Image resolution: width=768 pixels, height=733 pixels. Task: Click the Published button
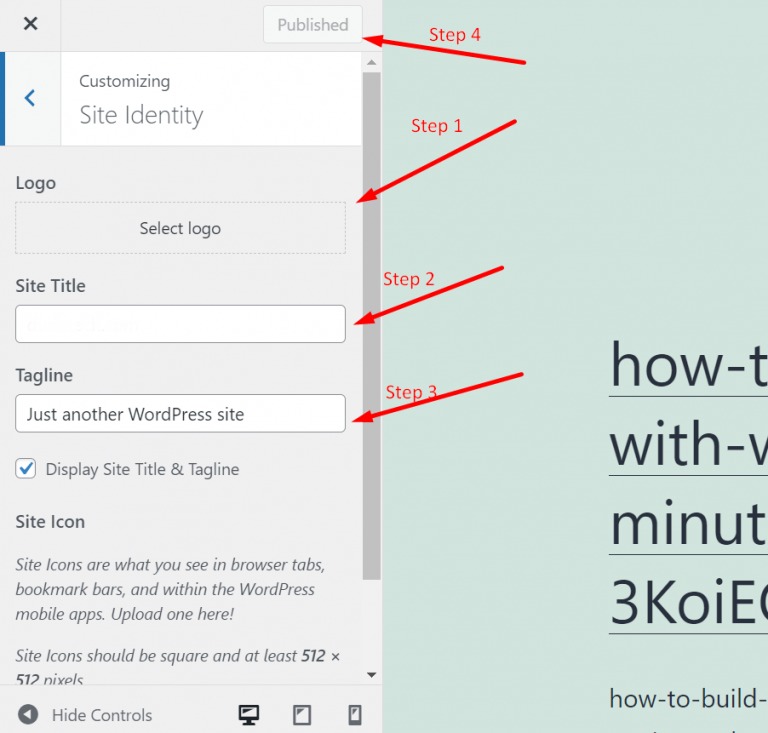[312, 25]
